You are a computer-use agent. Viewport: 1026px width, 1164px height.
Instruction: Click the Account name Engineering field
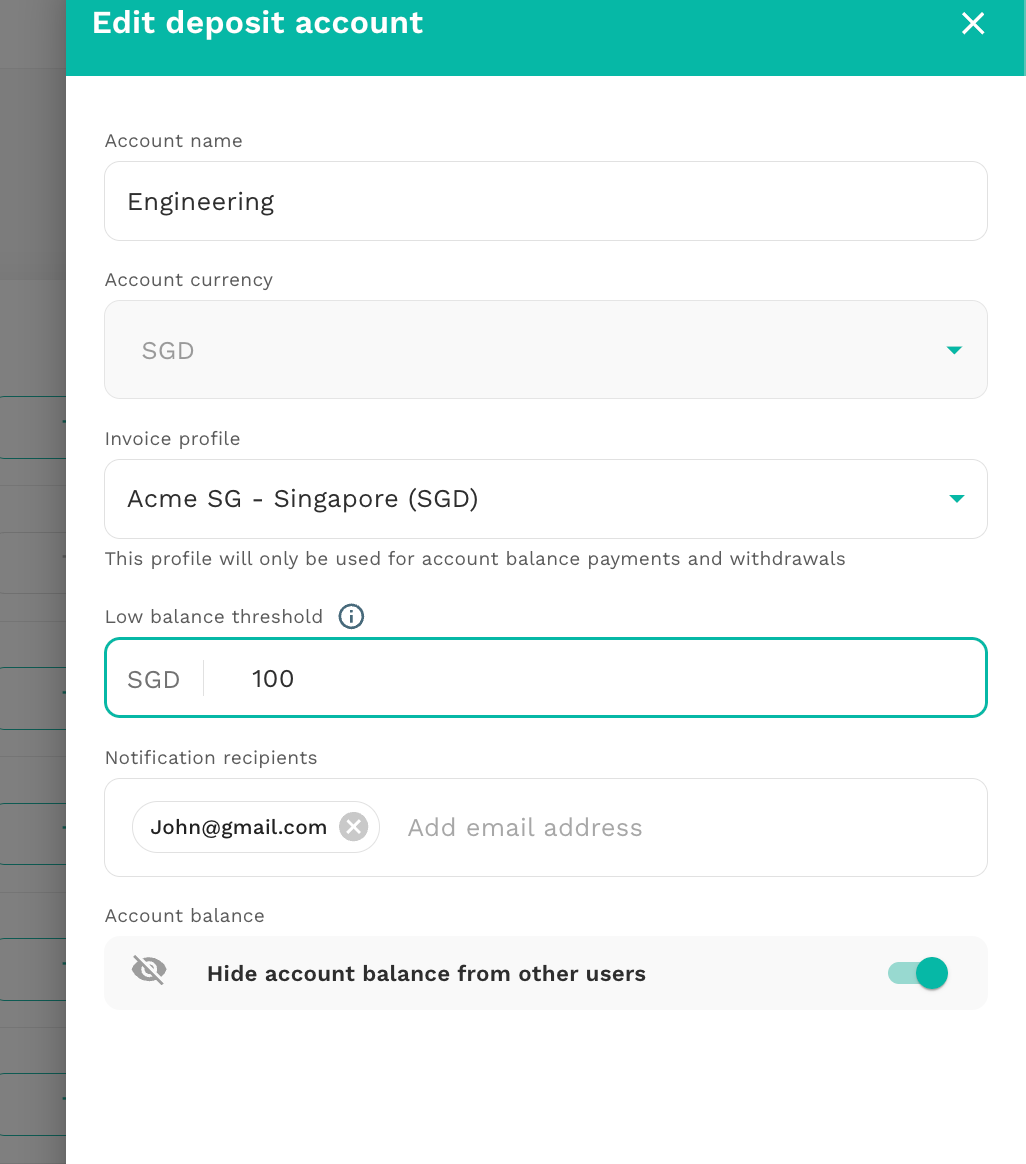click(546, 201)
